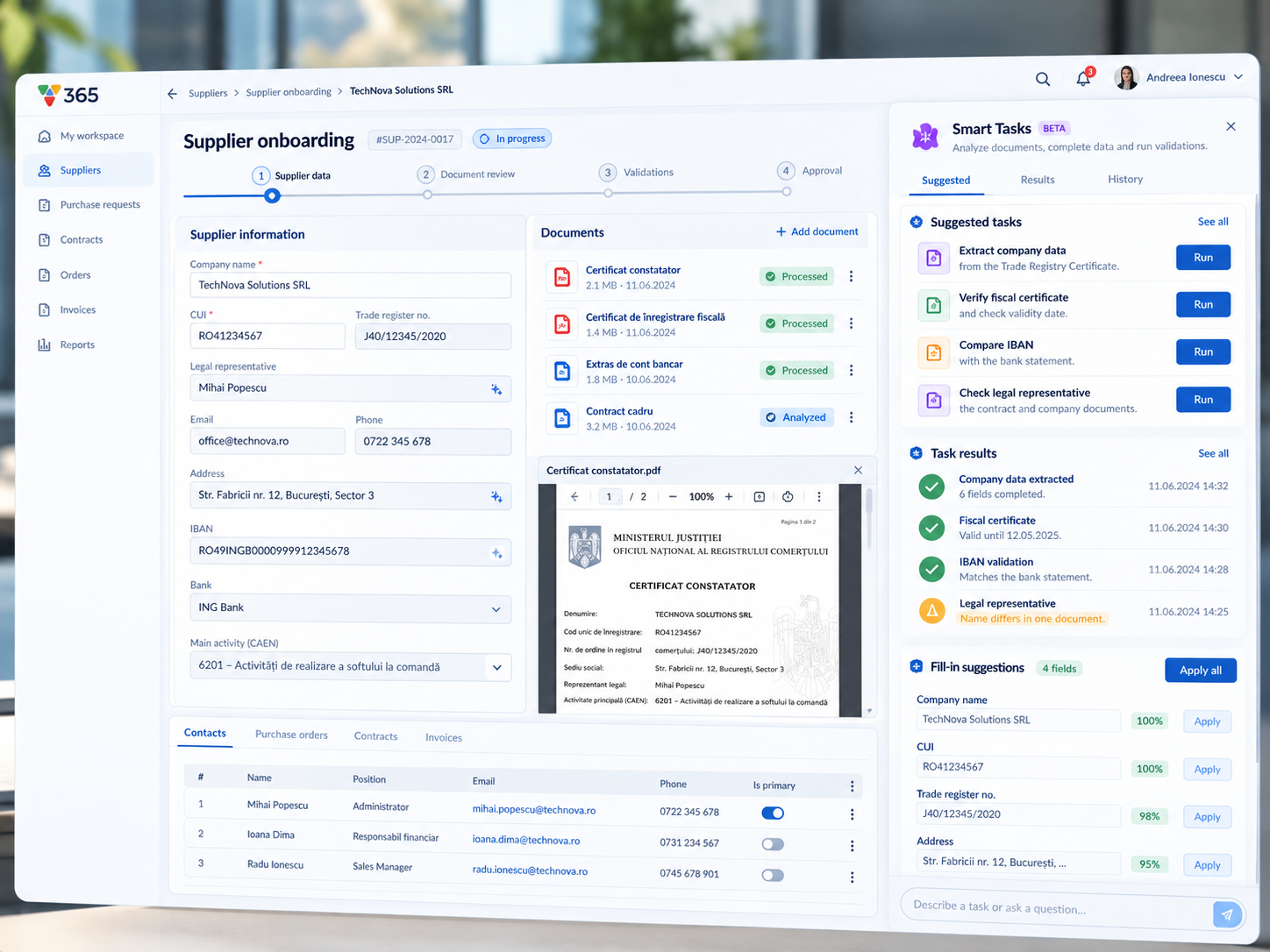The height and width of the screenshot is (952, 1270).
Task: Open the mihai.popescu@technova.ro email link
Action: (x=534, y=811)
